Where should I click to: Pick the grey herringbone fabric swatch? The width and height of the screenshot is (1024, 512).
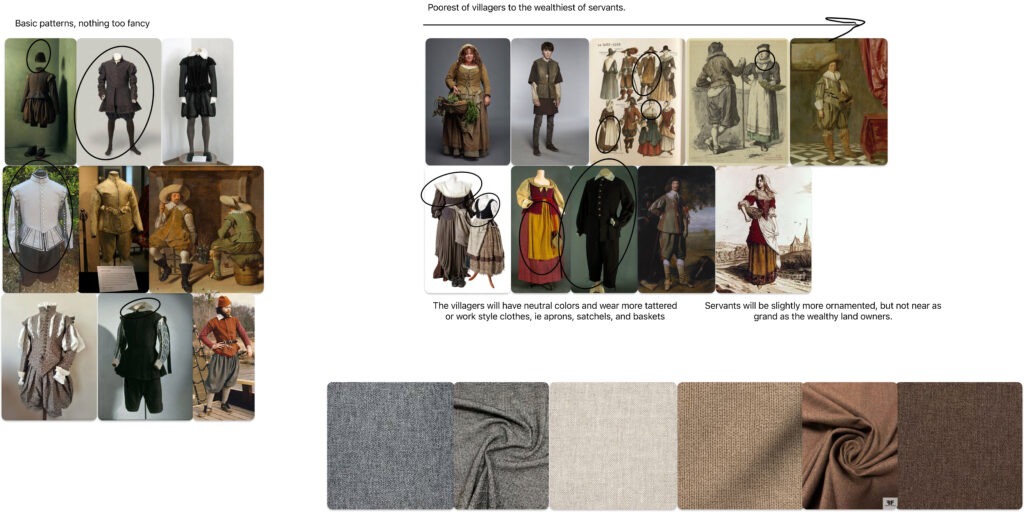pyautogui.click(x=390, y=445)
